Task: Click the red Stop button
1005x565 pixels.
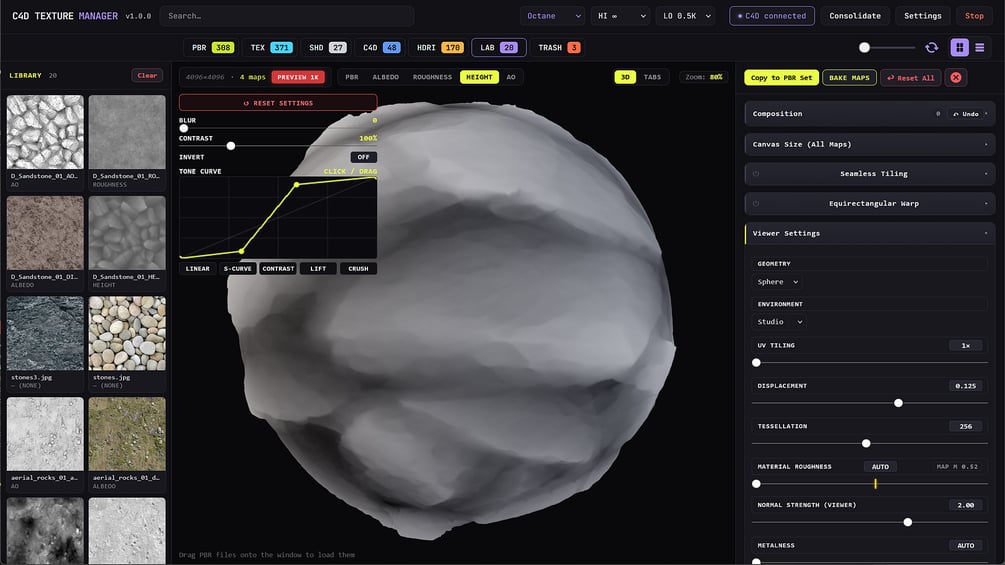Action: pos(974,16)
